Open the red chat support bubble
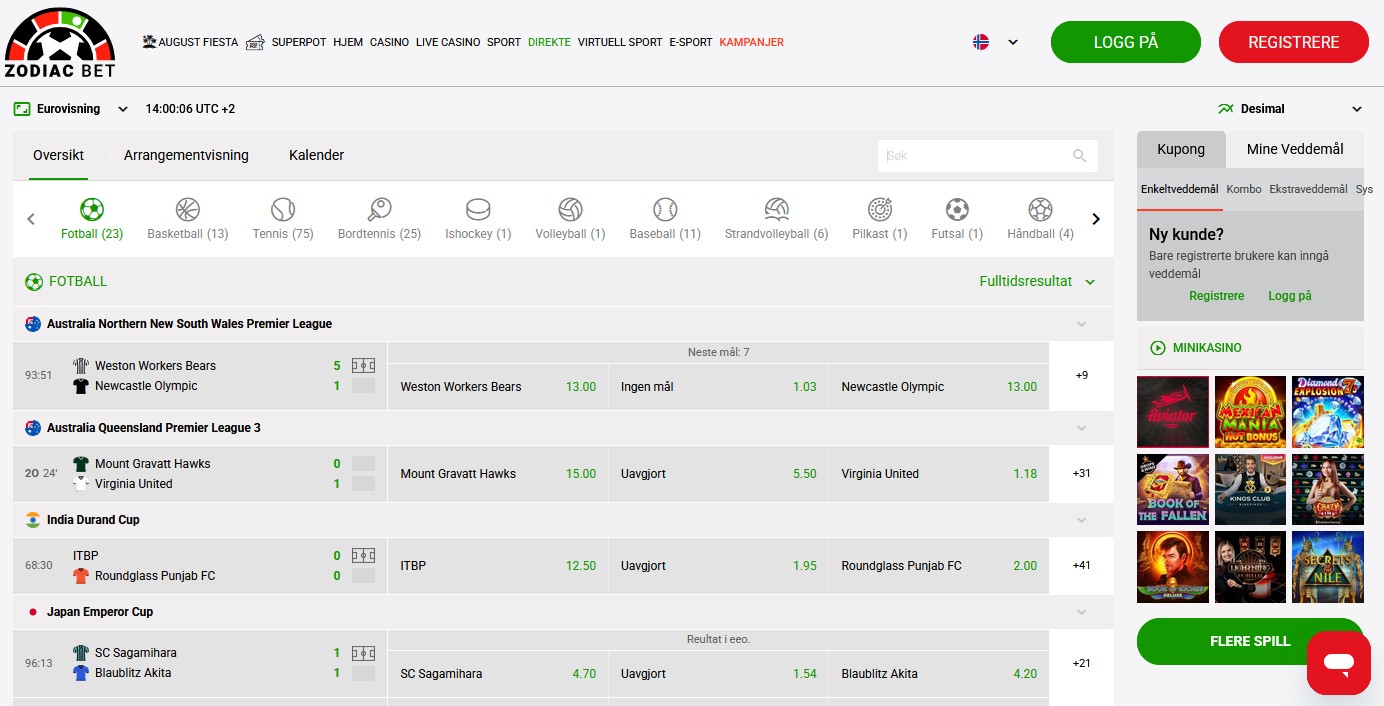 point(1338,662)
